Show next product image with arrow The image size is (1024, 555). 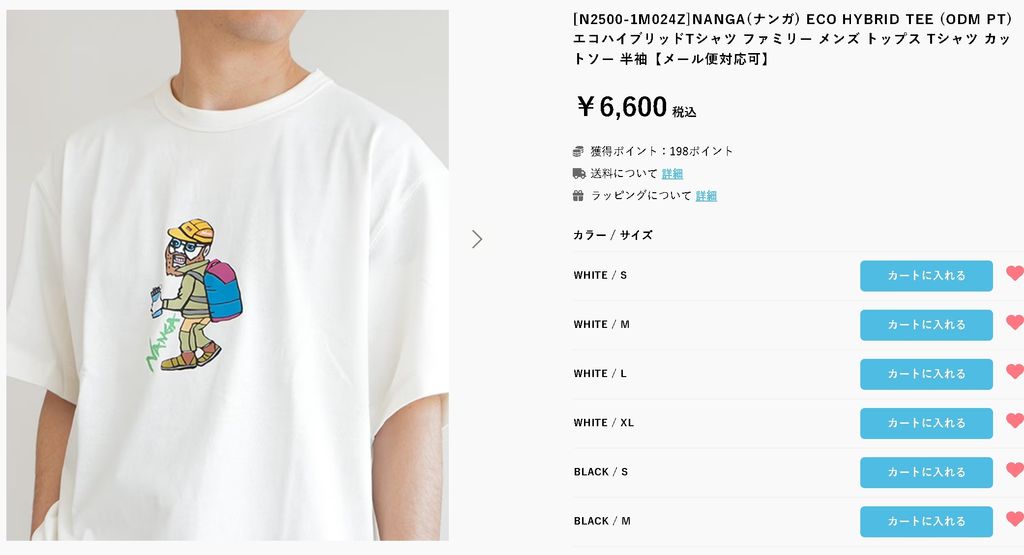pyautogui.click(x=477, y=239)
